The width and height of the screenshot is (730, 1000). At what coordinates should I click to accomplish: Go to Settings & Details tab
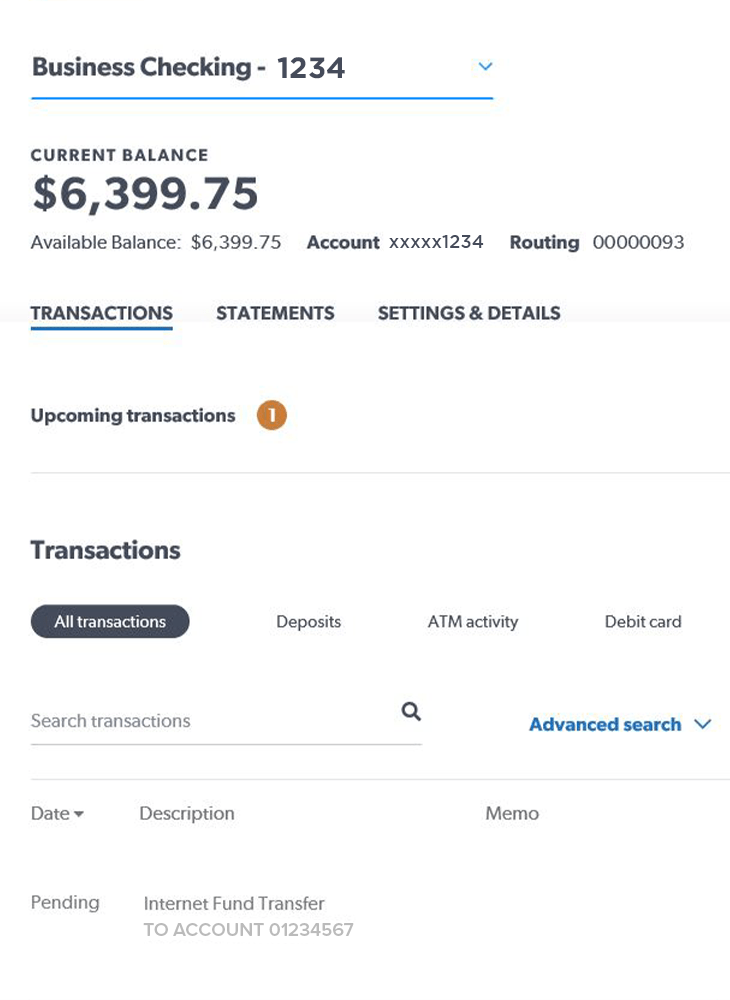coord(469,313)
